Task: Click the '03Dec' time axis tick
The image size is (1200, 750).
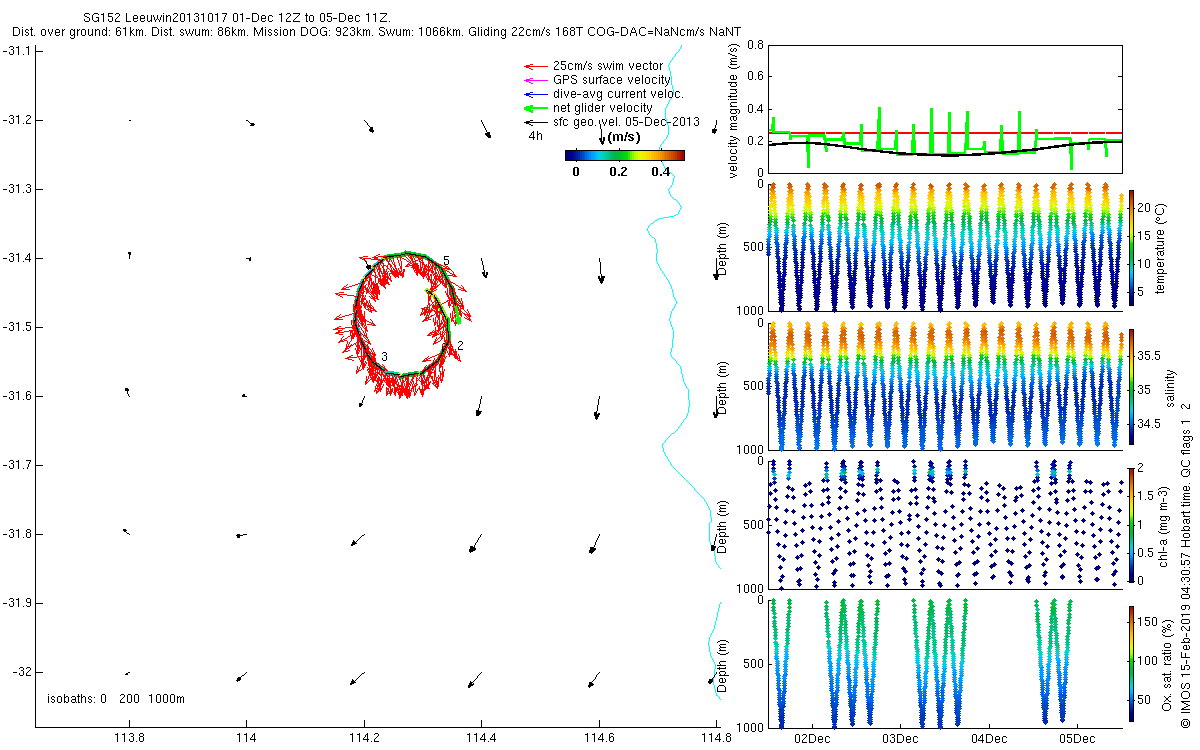Action: (x=900, y=740)
